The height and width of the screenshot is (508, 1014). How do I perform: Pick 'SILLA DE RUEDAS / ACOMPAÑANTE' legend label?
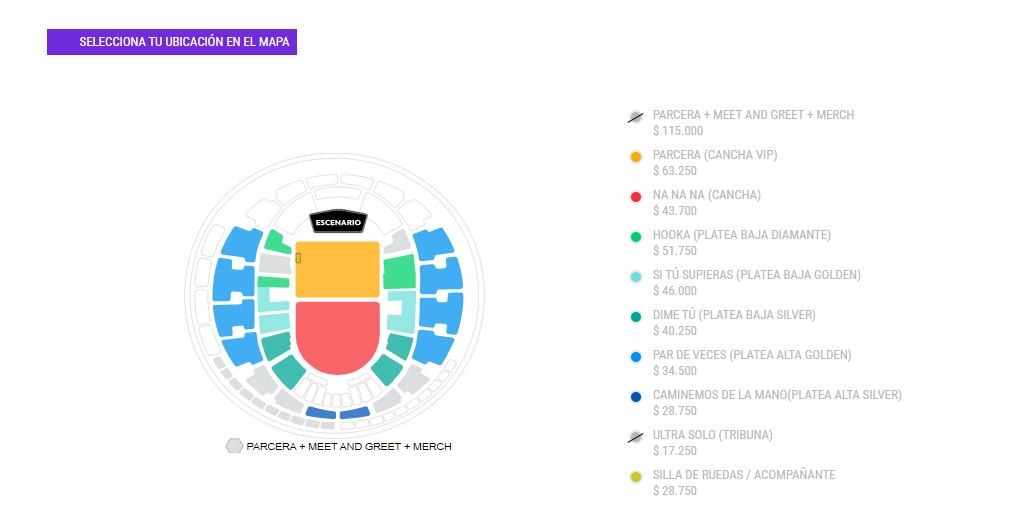pyautogui.click(x=743, y=475)
